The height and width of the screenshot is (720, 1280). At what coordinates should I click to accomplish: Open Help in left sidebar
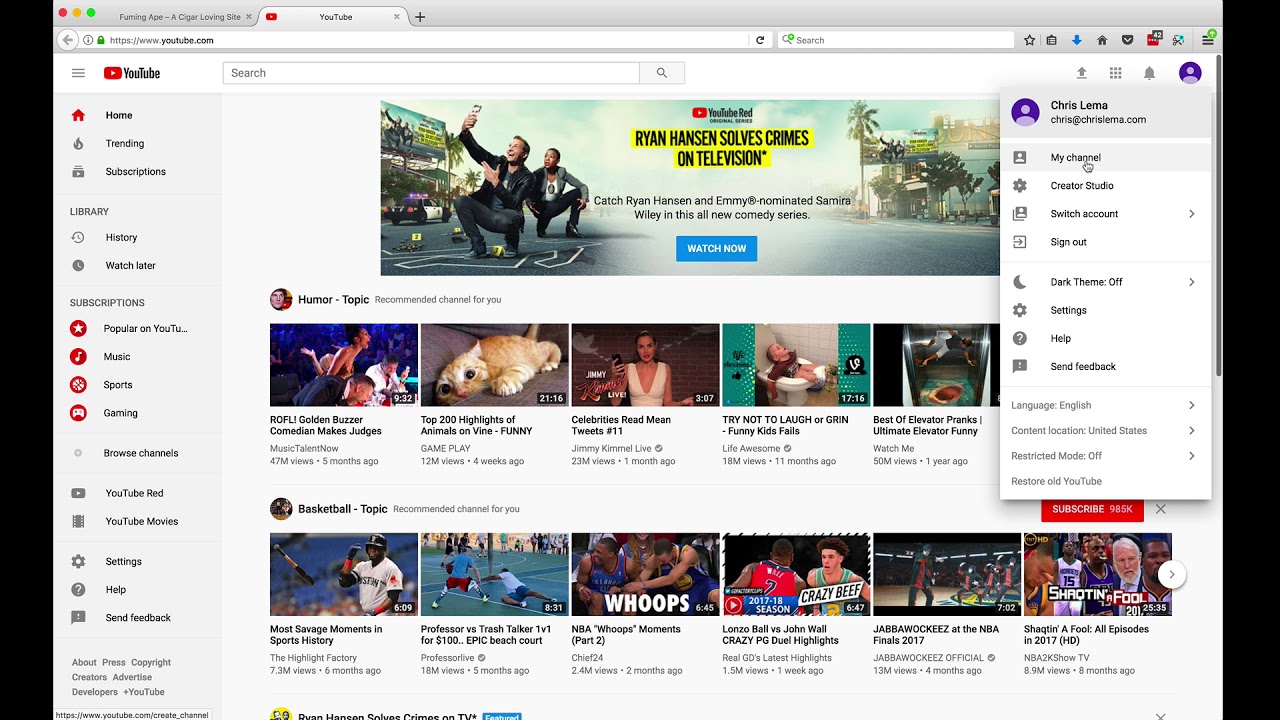point(138,589)
